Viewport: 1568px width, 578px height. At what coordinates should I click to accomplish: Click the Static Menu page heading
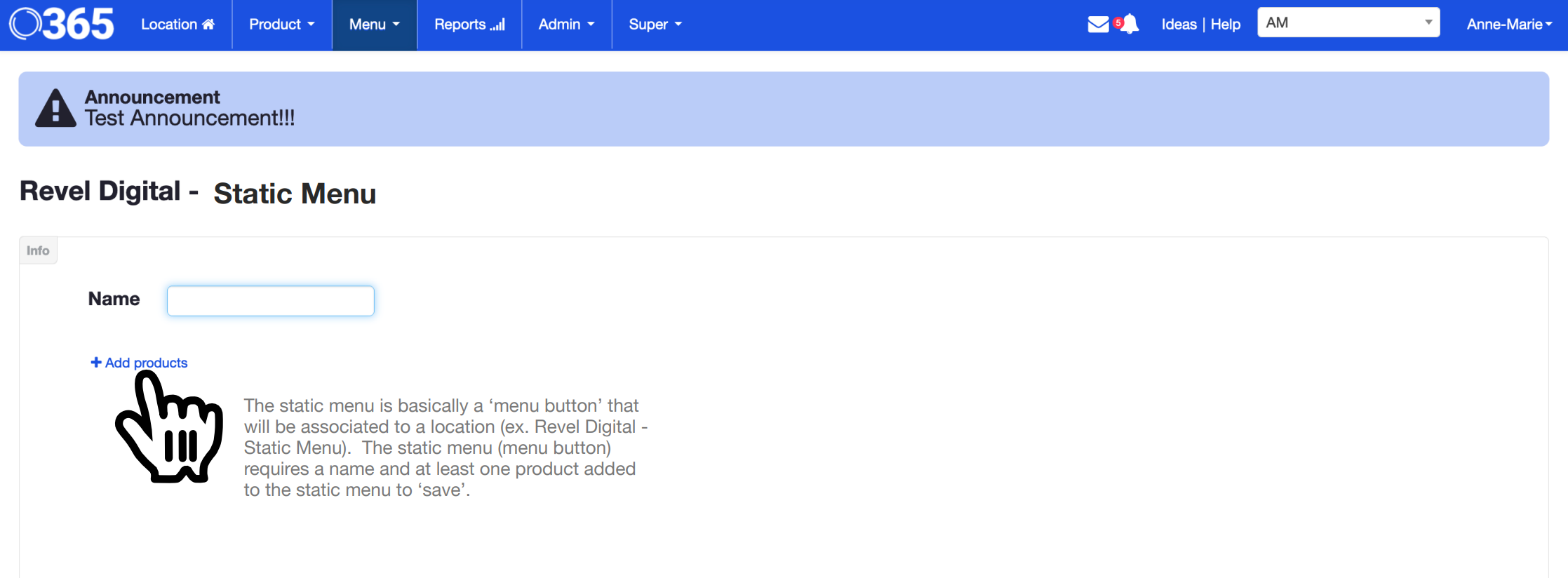point(295,194)
